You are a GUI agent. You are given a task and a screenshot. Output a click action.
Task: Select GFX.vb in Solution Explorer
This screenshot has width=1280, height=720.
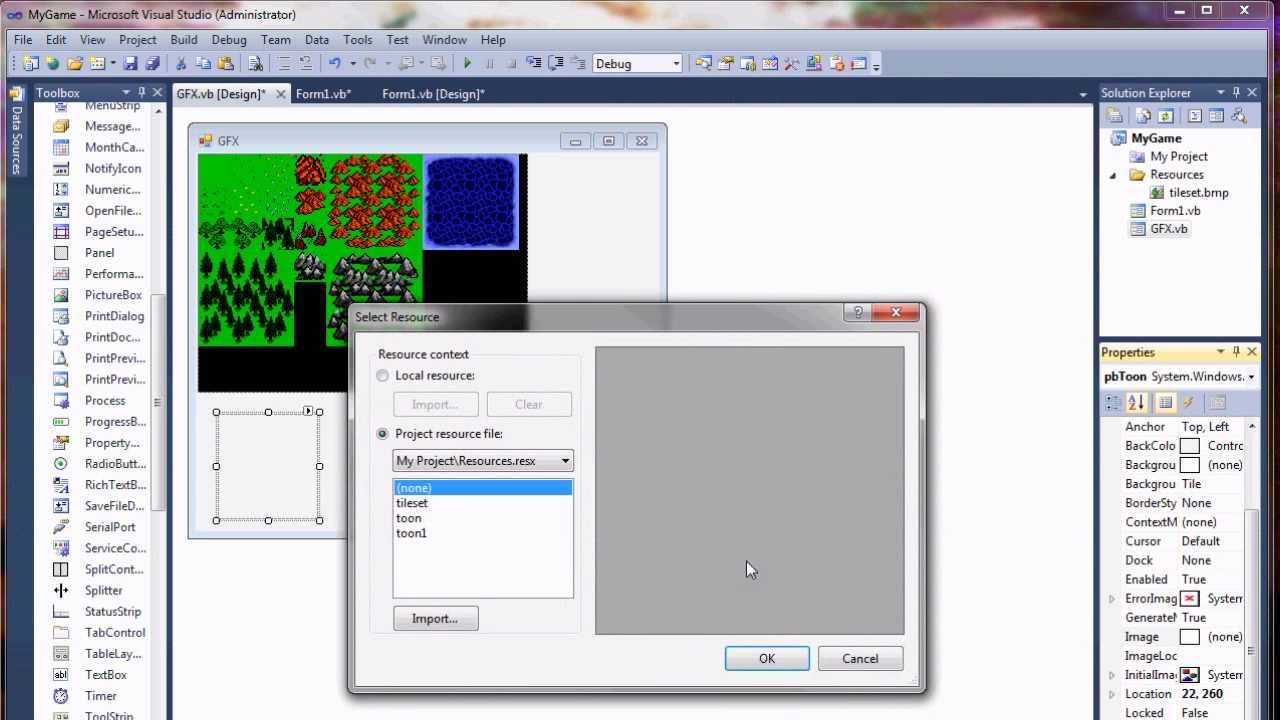1169,229
